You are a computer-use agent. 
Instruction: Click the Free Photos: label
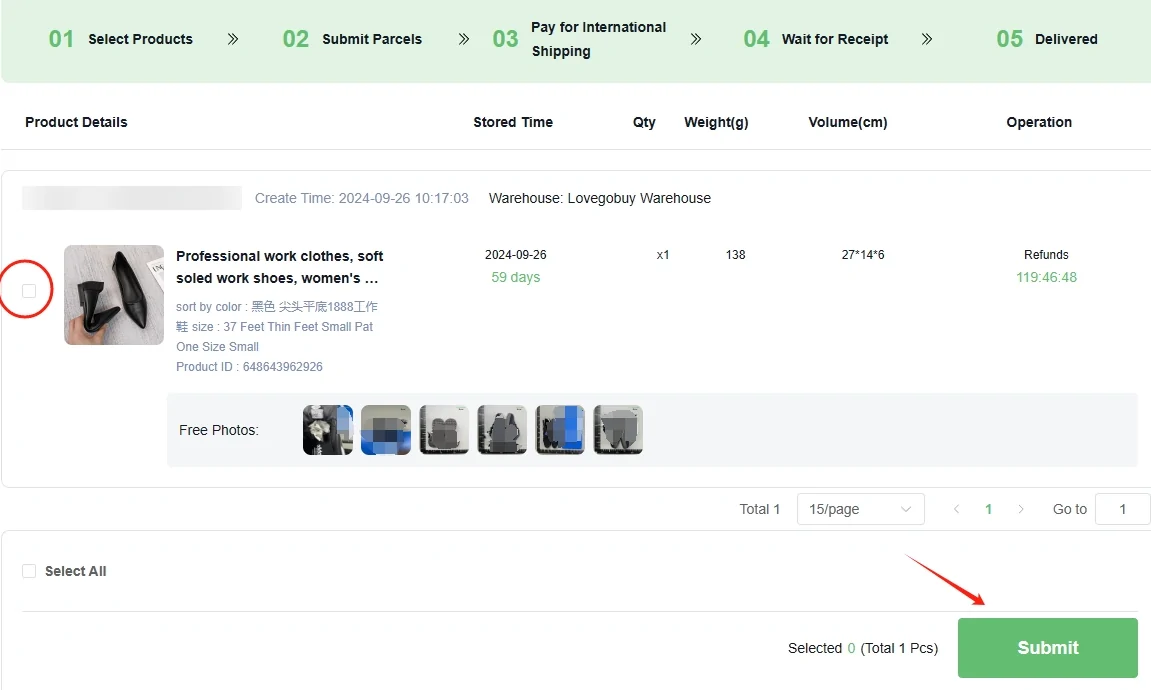click(219, 430)
